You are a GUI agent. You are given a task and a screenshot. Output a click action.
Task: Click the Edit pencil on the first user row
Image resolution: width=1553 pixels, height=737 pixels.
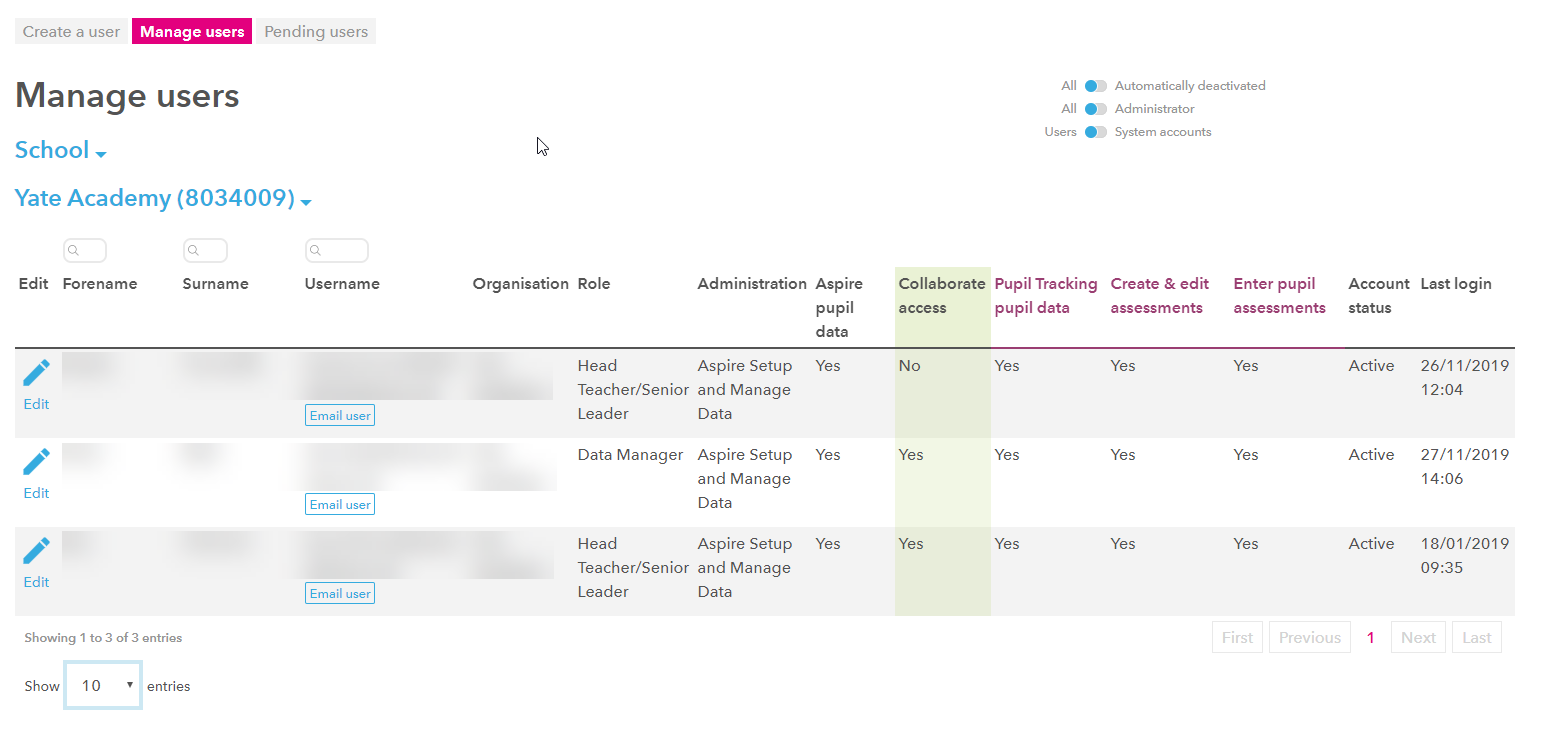tap(36, 372)
